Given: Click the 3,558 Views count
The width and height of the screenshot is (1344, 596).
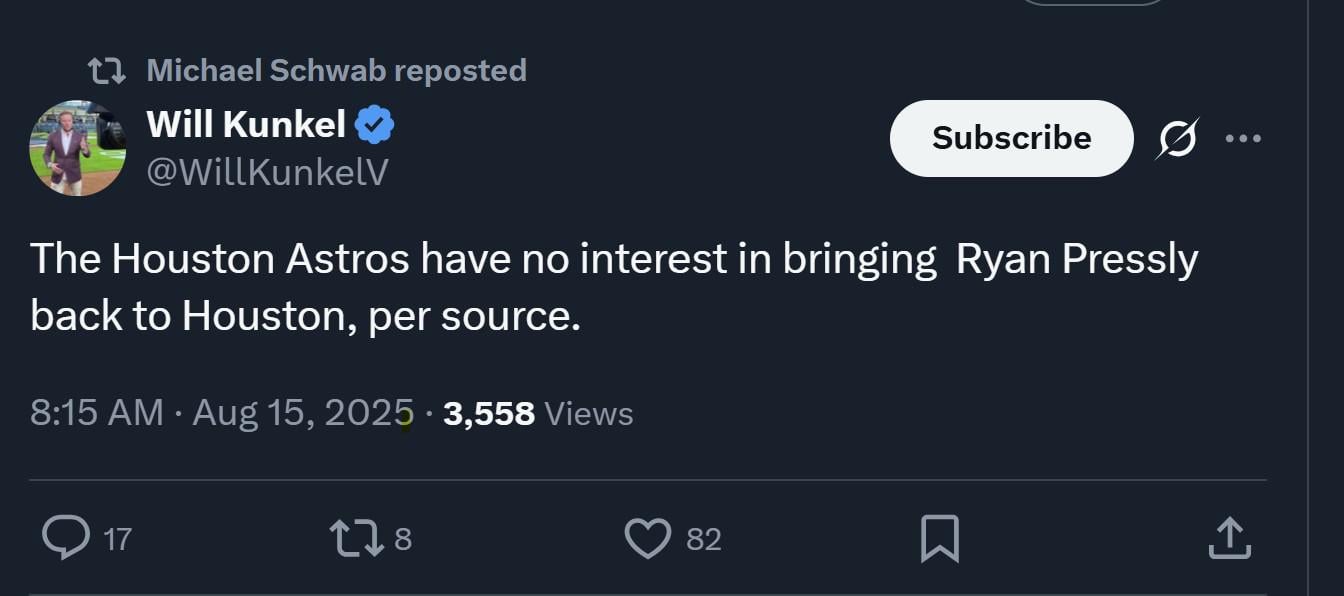Looking at the screenshot, I should click(488, 411).
